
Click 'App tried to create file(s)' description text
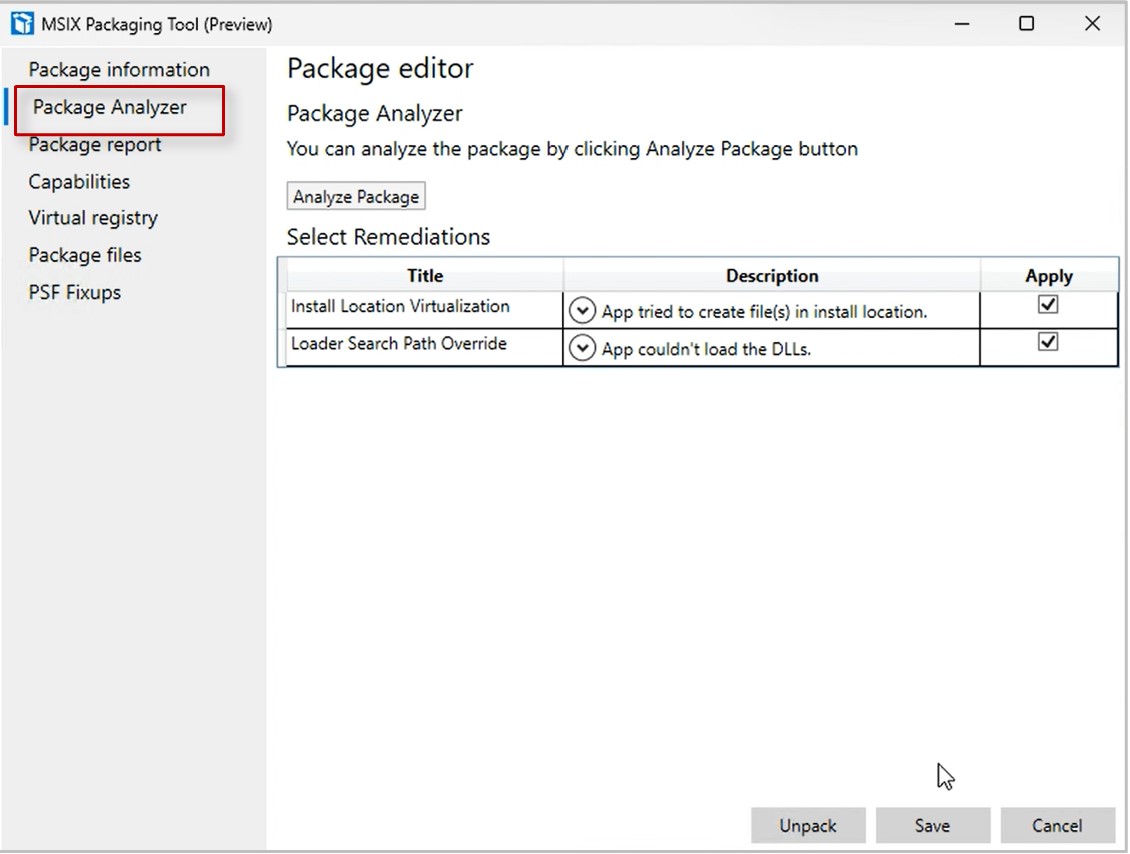[765, 312]
